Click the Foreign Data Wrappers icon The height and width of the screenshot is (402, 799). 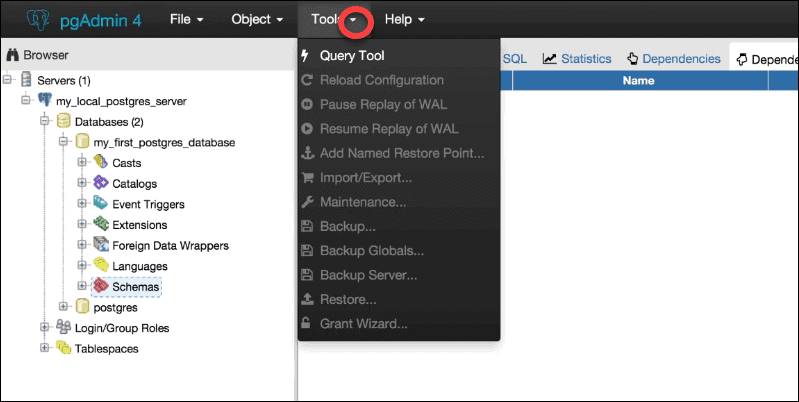click(100, 245)
